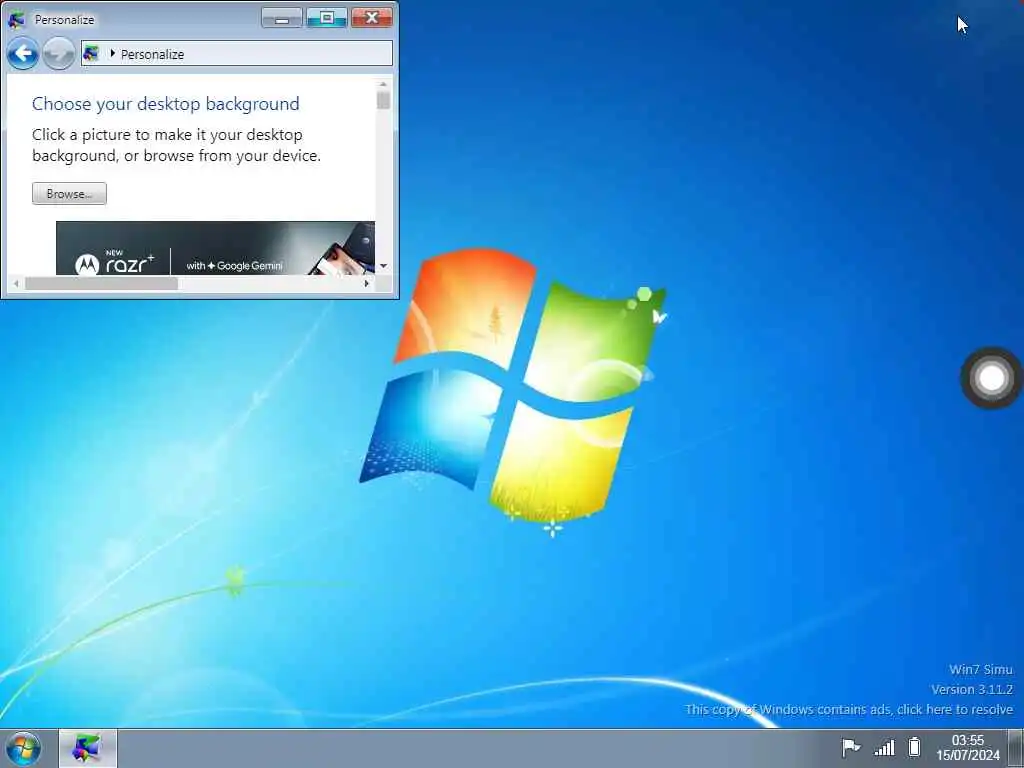Click the Personalize icon in the address bar
The width and height of the screenshot is (1024, 768).
click(x=91, y=54)
